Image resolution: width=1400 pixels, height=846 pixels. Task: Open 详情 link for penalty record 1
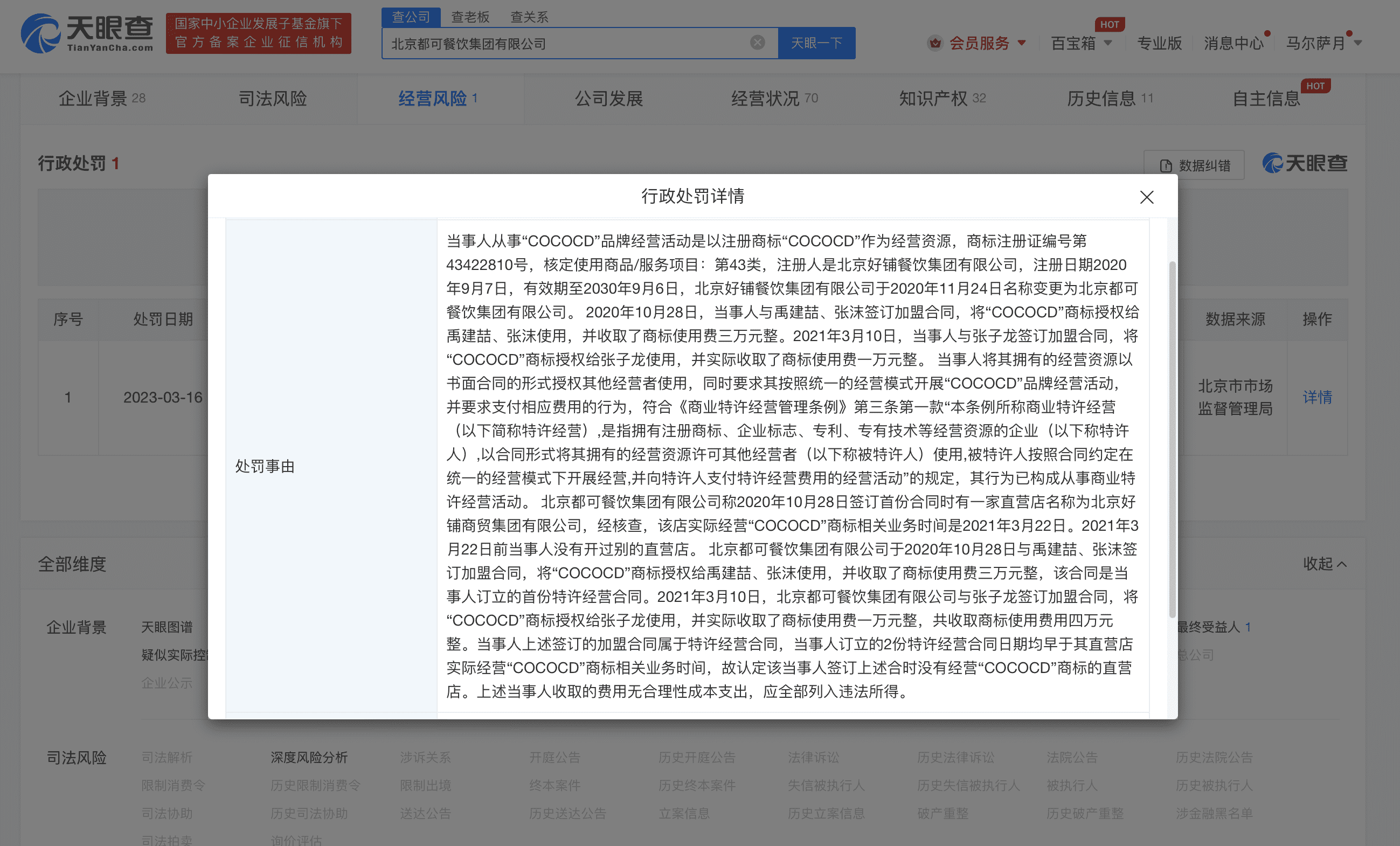point(1318,397)
